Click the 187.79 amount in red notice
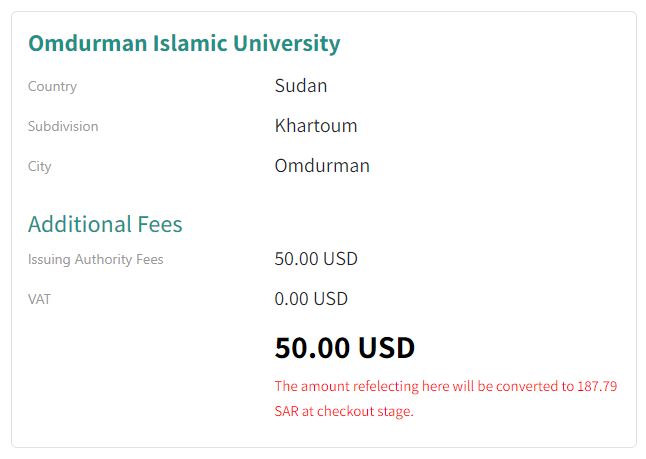Viewport: 646px width, 459px height. pyautogui.click(x=597, y=386)
